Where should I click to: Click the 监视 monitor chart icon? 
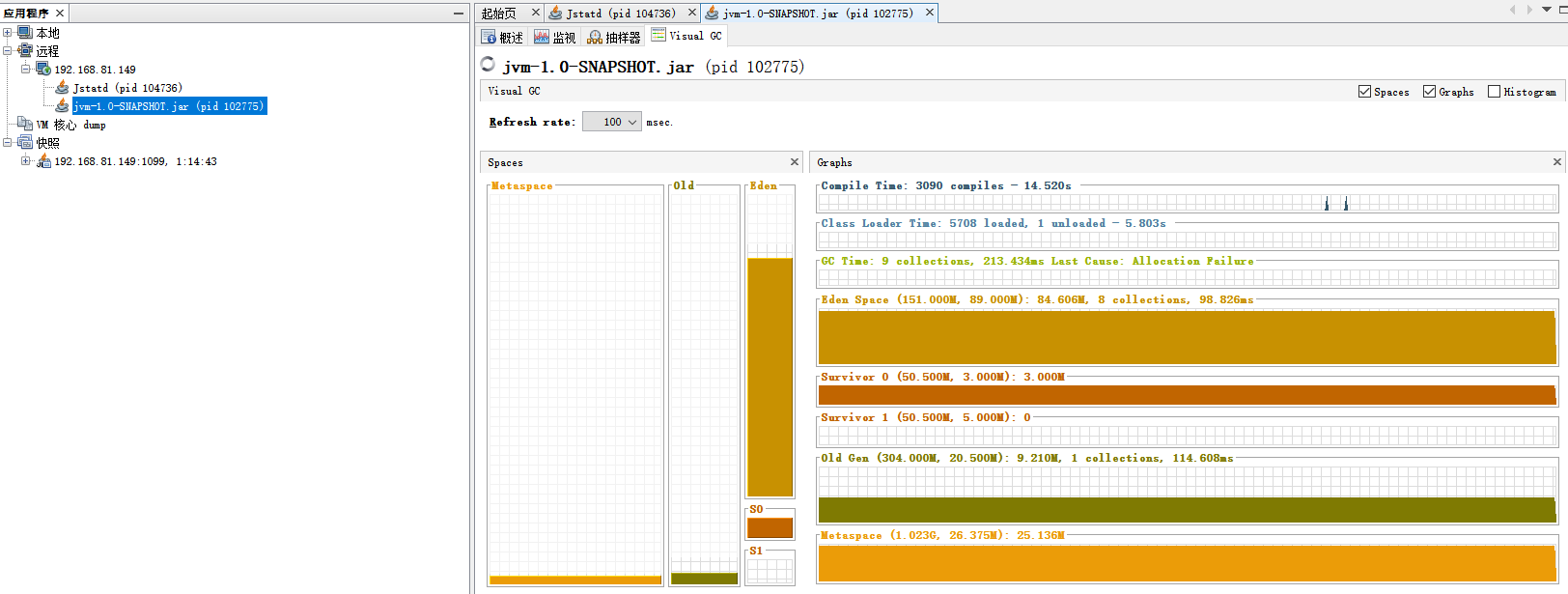click(x=542, y=37)
